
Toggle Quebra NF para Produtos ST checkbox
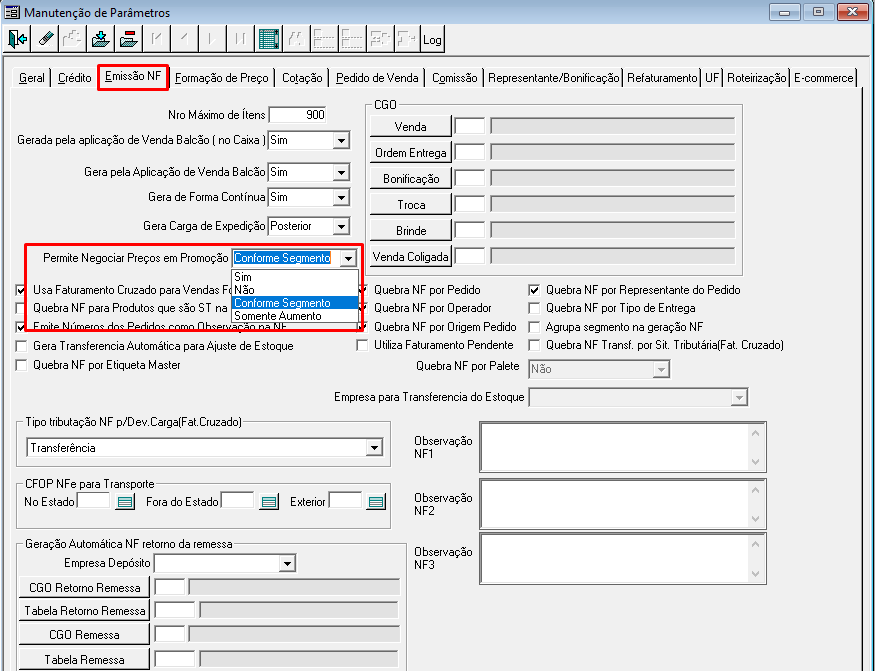coord(21,308)
